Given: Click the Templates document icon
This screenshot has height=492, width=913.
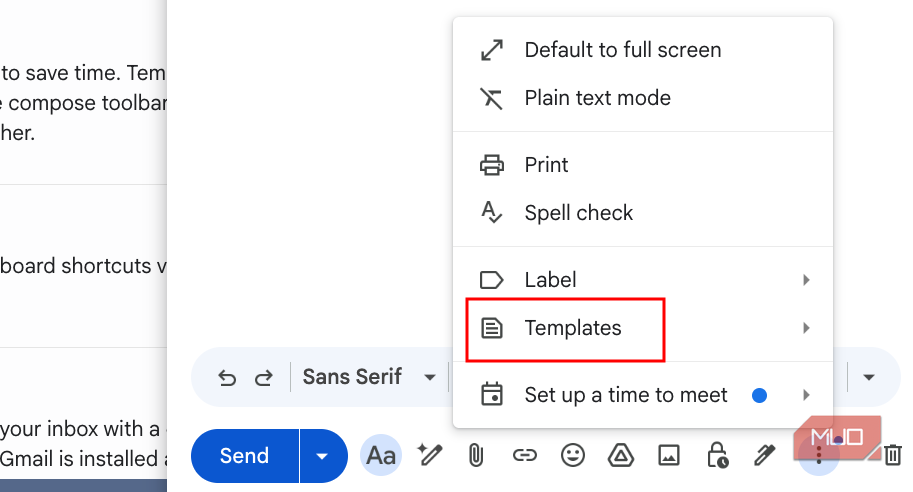Looking at the screenshot, I should pos(492,328).
